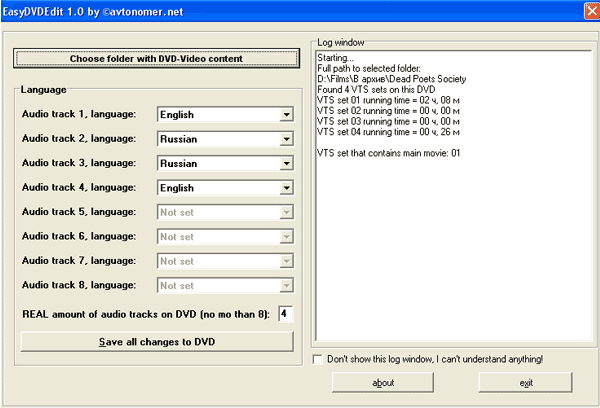Save all changes to DVD
600x408 pixels.
coord(157,341)
